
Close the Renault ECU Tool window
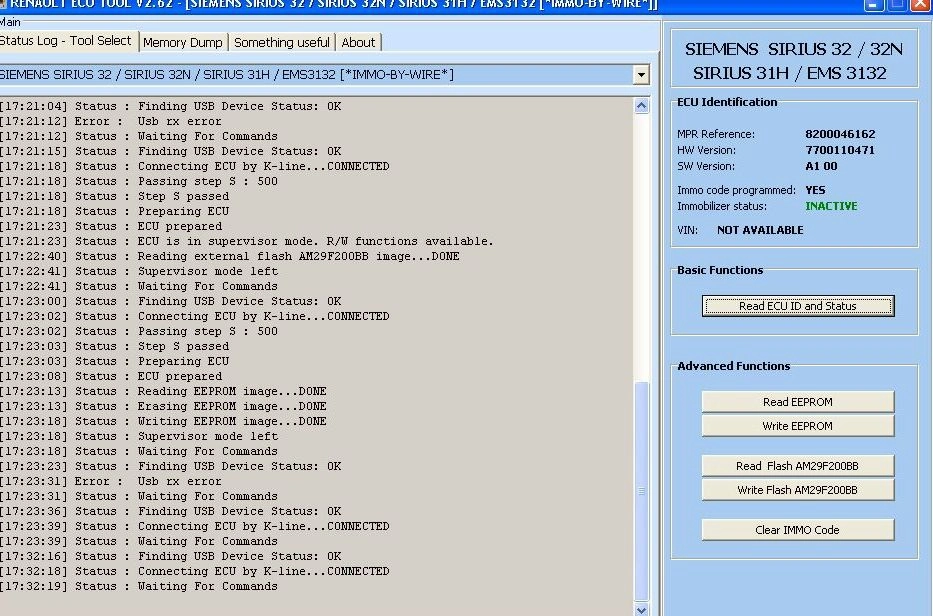pyautogui.click(x=921, y=5)
